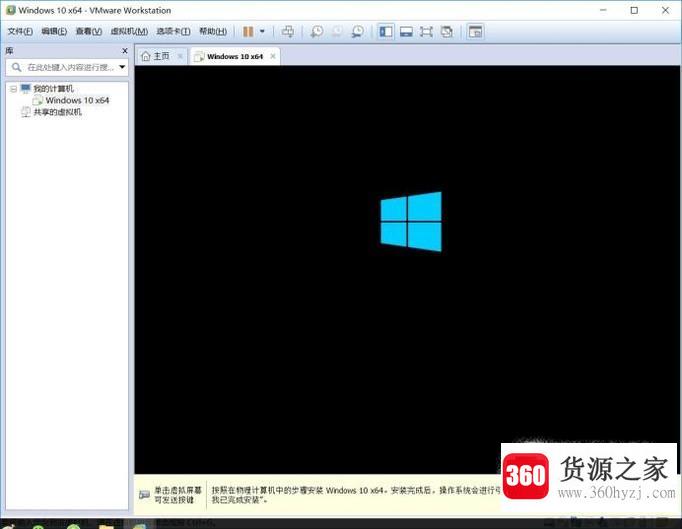Image resolution: width=682 pixels, height=529 pixels.
Task: Maximize the VMware Workstation window
Action: 634,10
